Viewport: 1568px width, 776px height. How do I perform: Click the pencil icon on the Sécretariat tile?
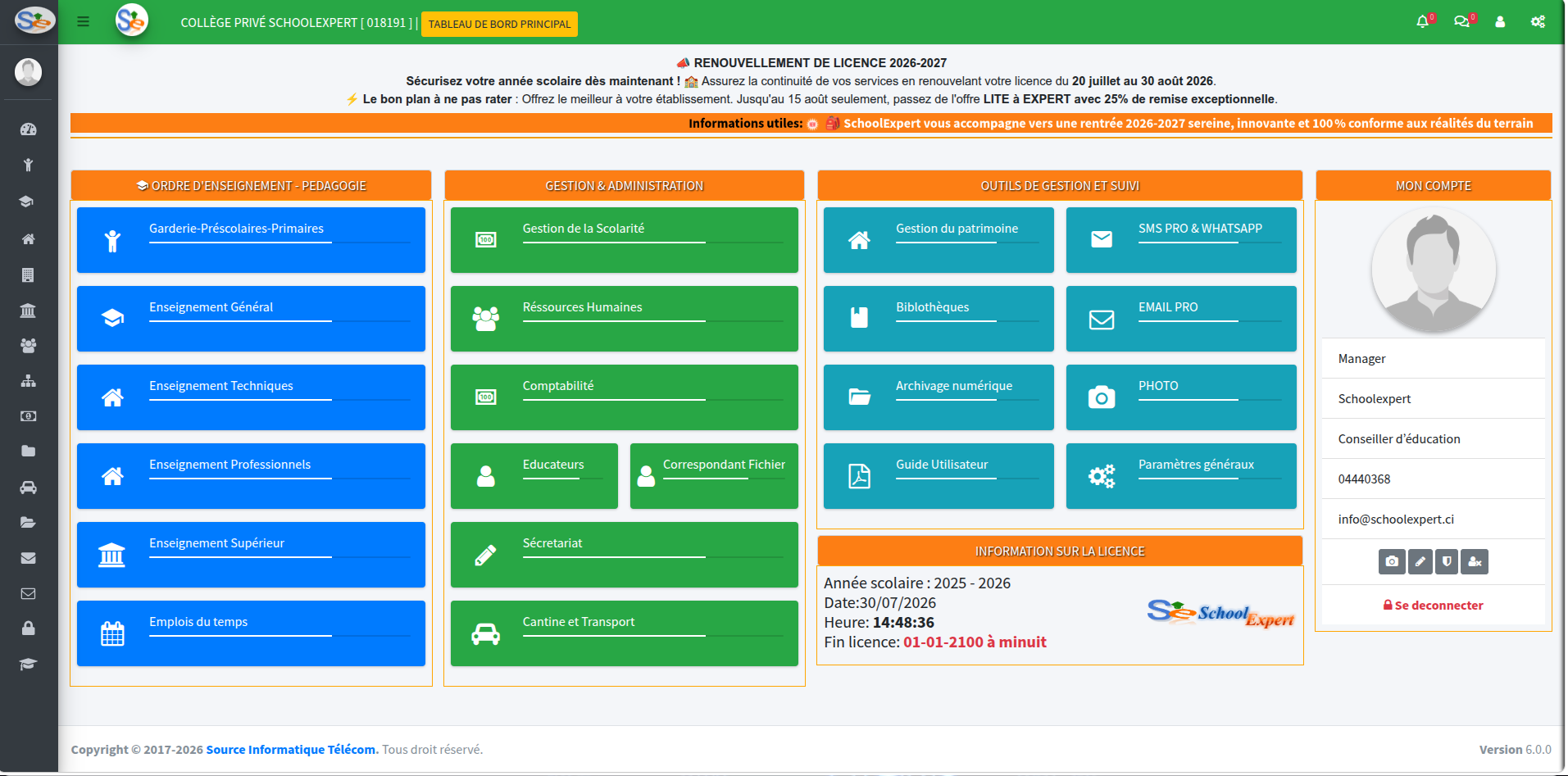click(485, 556)
